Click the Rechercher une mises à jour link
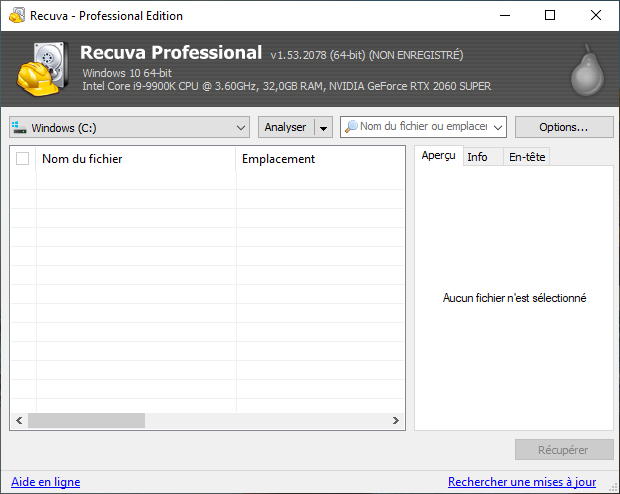Screen dimensions: 620x494 click(x=522, y=482)
